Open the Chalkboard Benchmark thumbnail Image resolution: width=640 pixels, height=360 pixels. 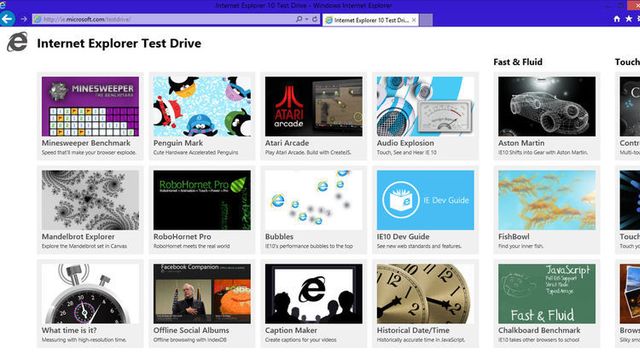pos(547,293)
